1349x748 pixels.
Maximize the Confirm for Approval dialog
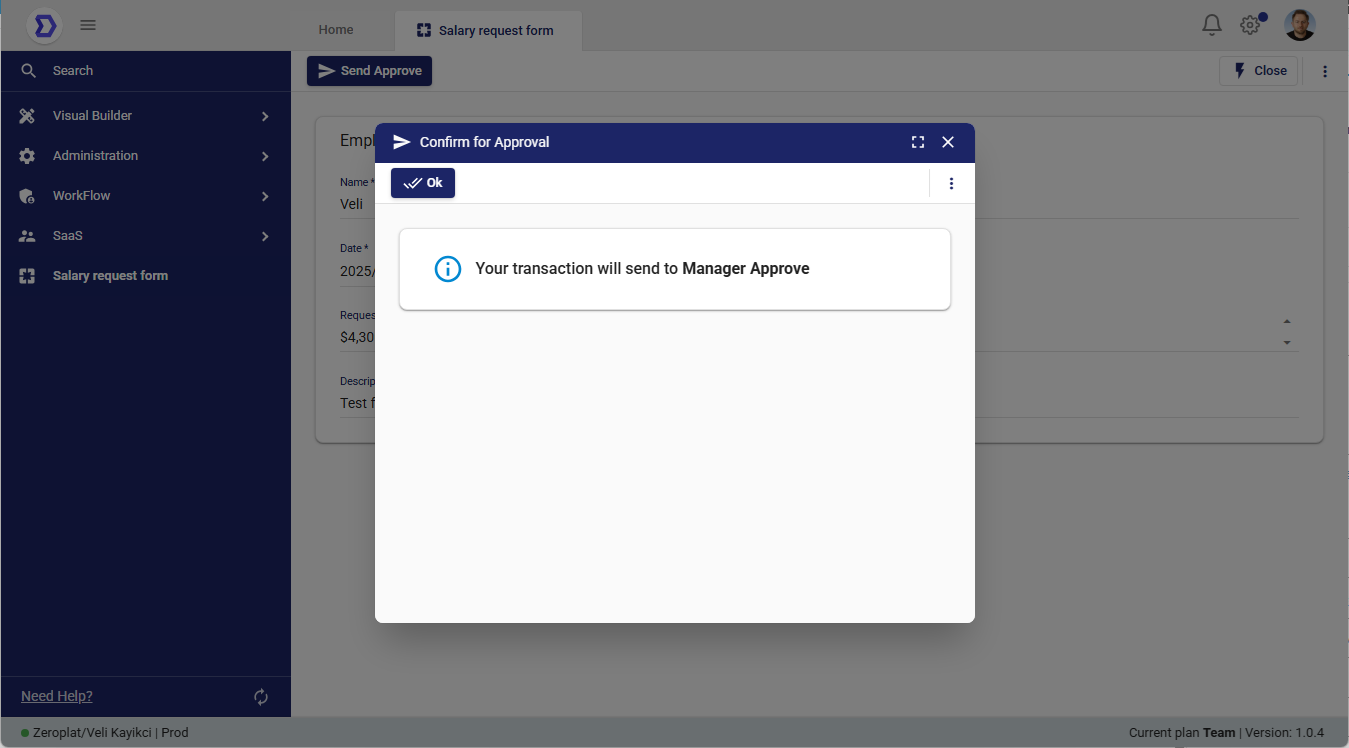tap(918, 142)
